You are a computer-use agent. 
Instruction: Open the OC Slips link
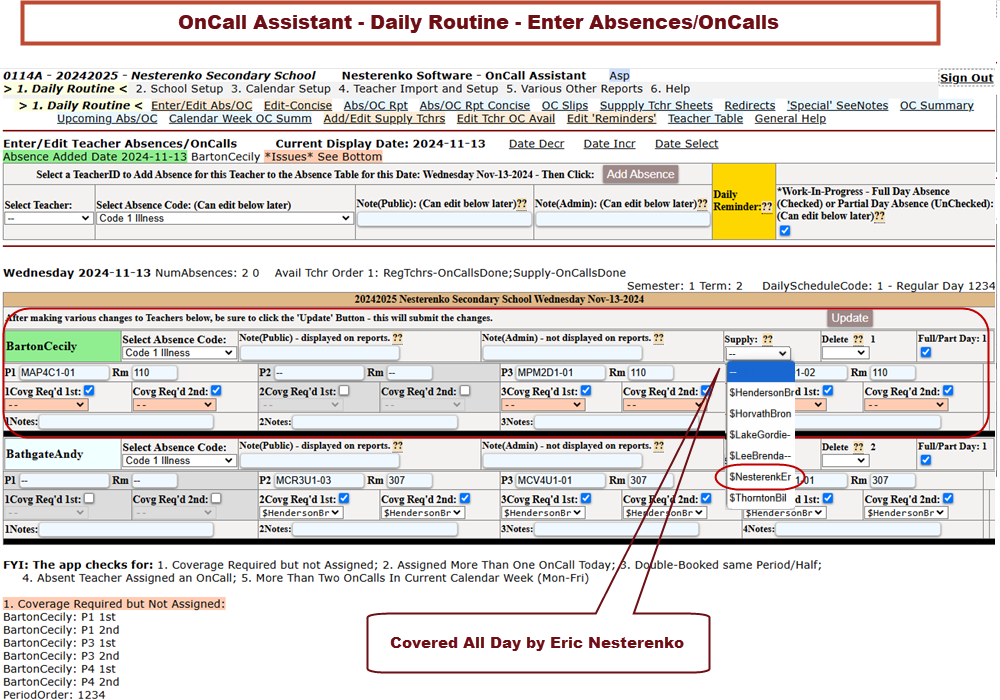click(564, 105)
